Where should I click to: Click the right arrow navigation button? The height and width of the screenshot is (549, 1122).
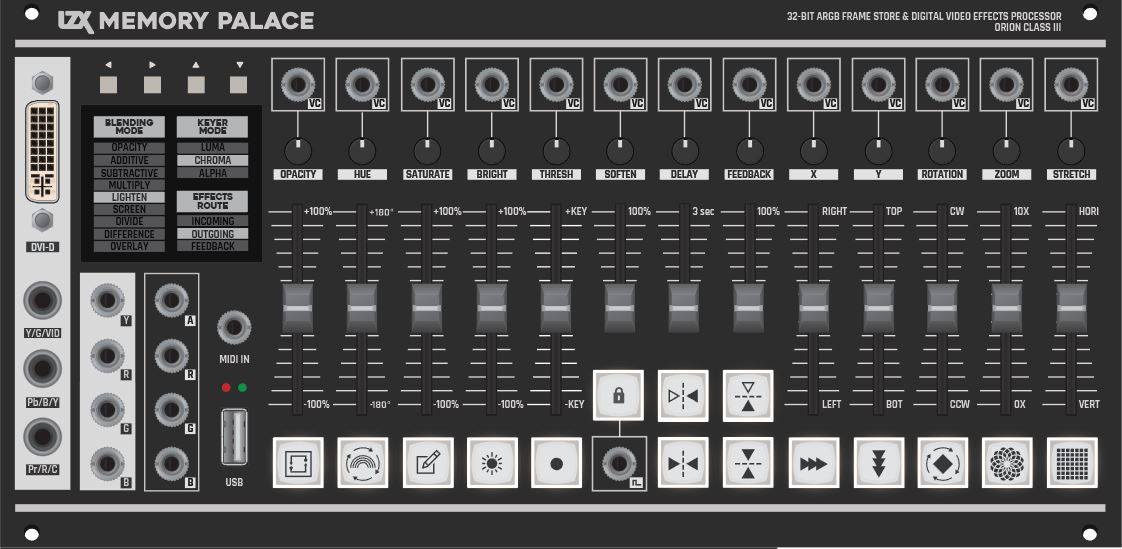[x=152, y=85]
